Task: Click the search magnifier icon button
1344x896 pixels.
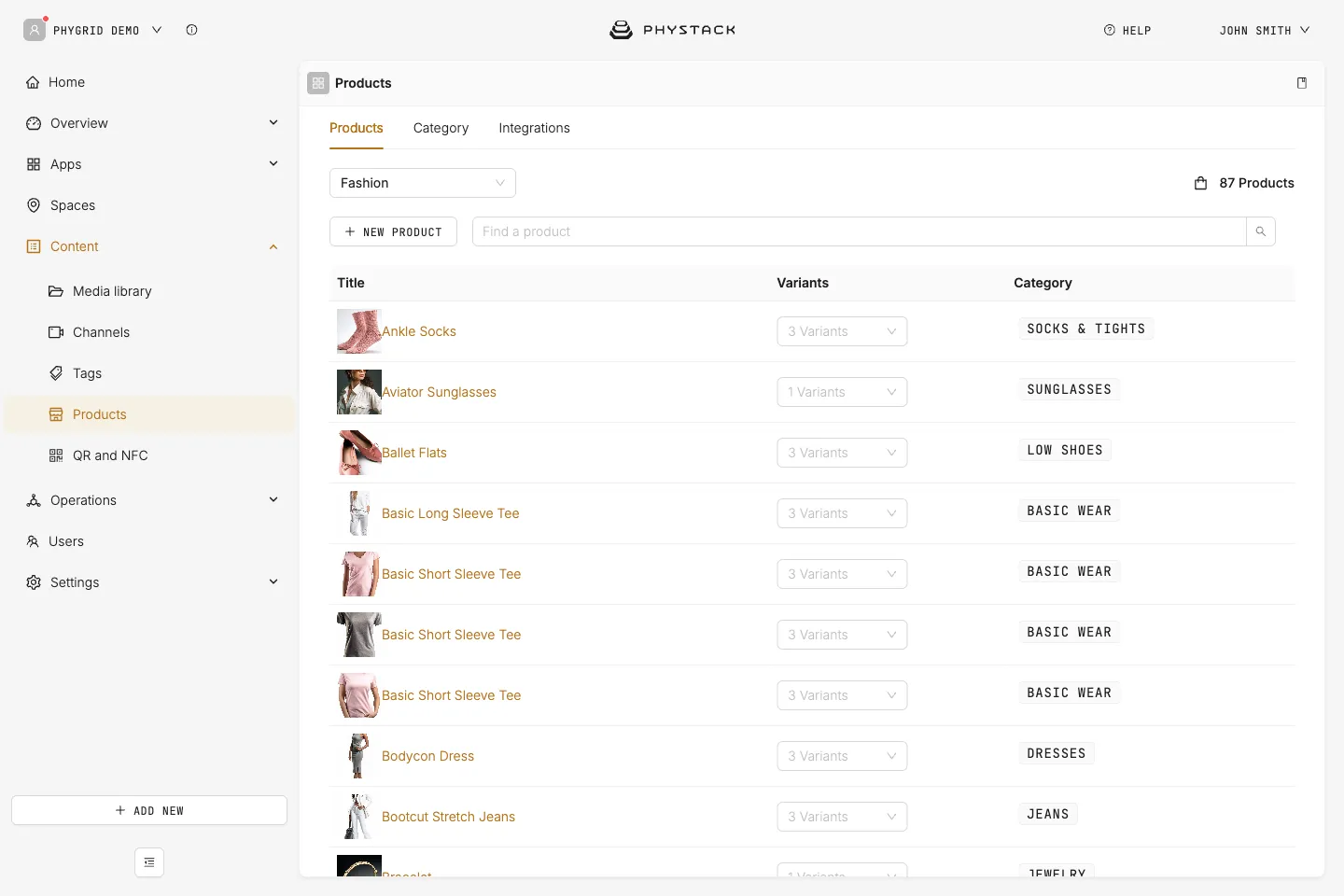Action: click(x=1261, y=231)
